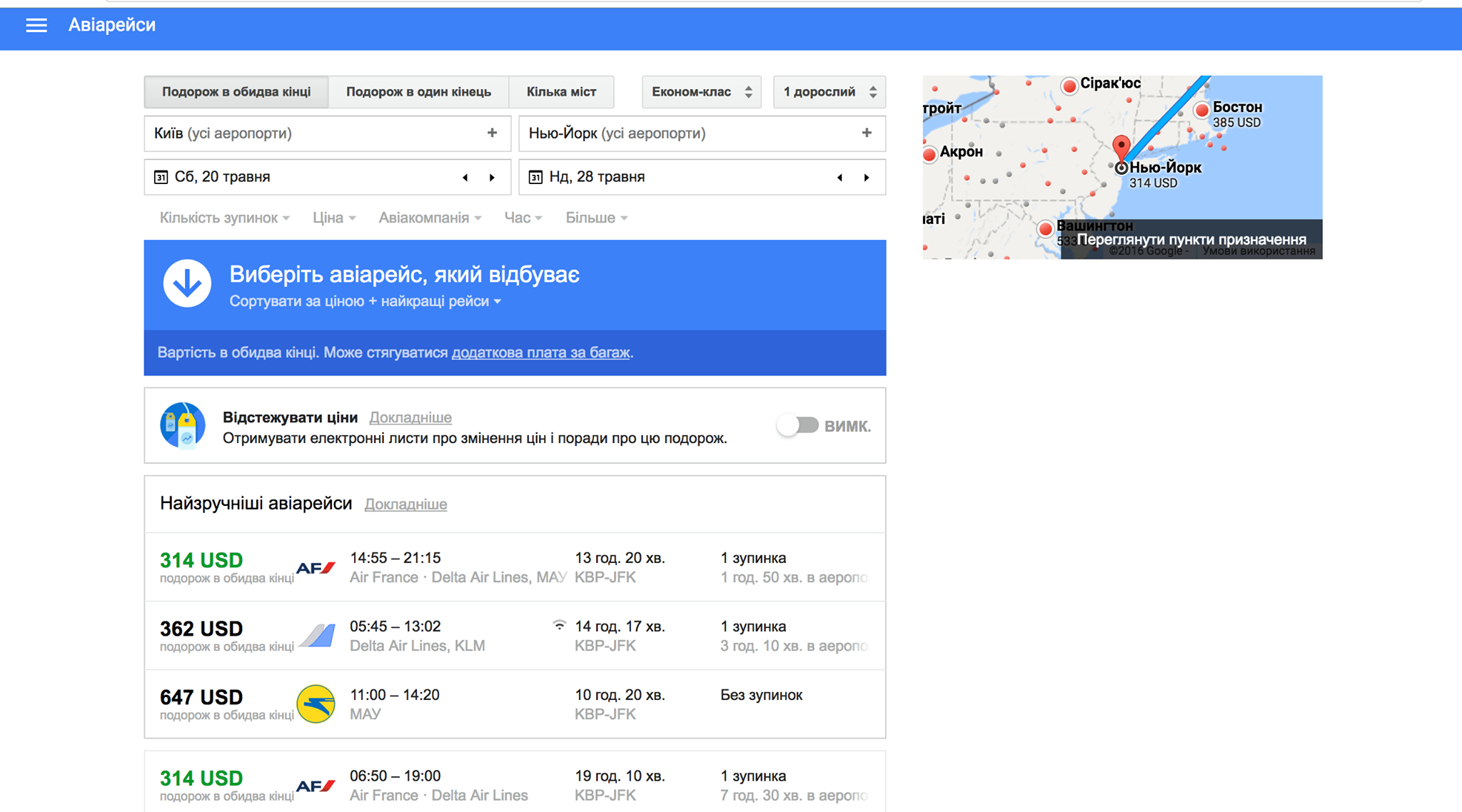Open the sort by price dropdown
1462x812 pixels.
[365, 301]
